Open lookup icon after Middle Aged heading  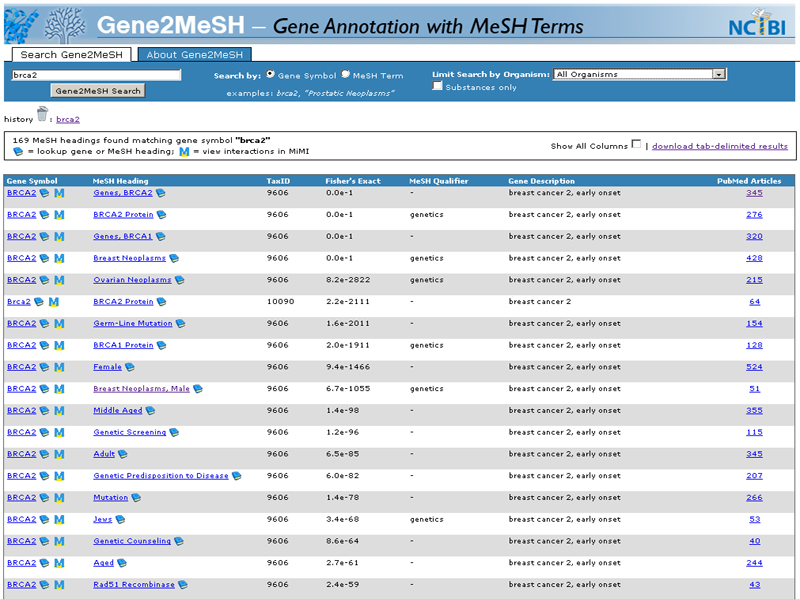(151, 411)
